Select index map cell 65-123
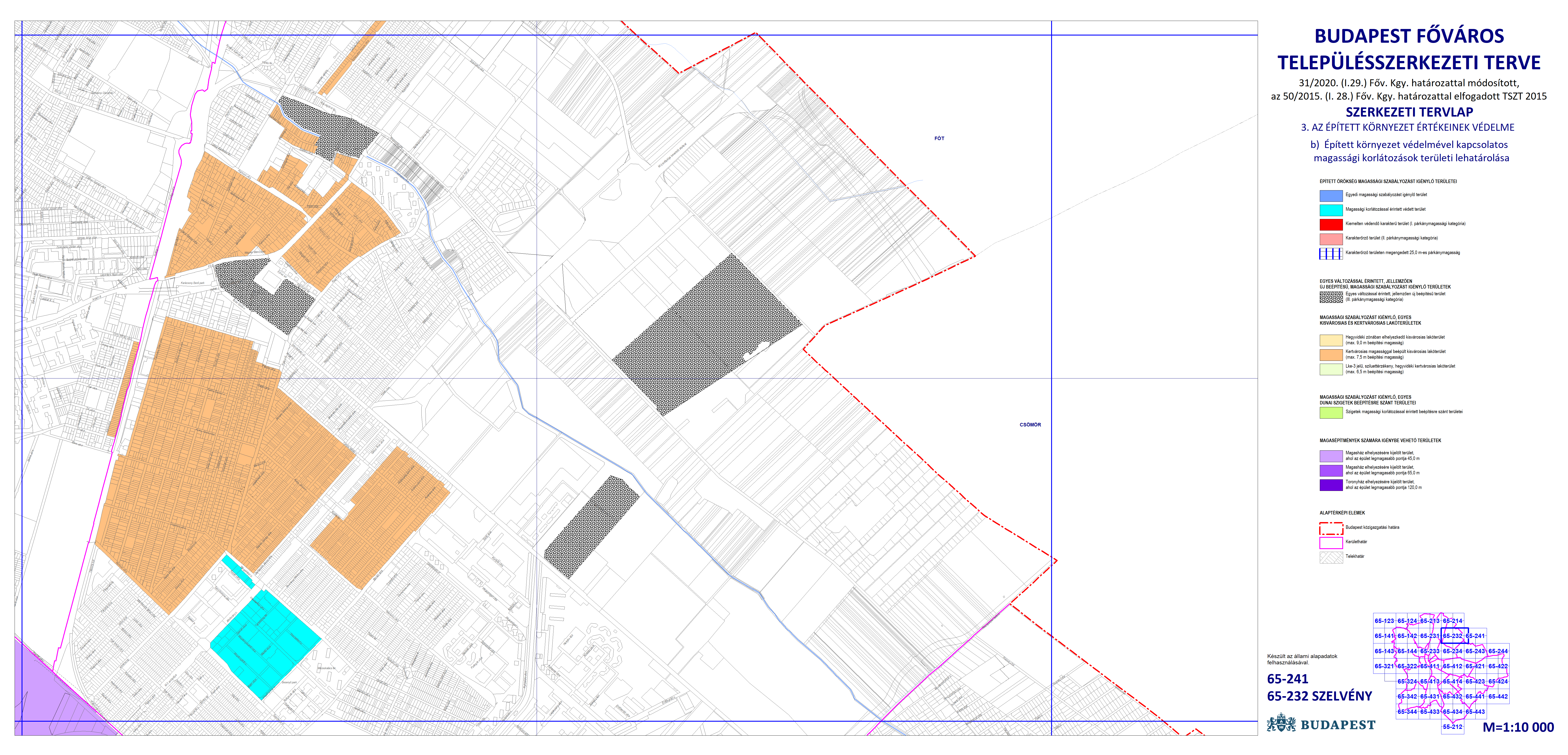This screenshot has height=755, width=1568. pos(1385,620)
